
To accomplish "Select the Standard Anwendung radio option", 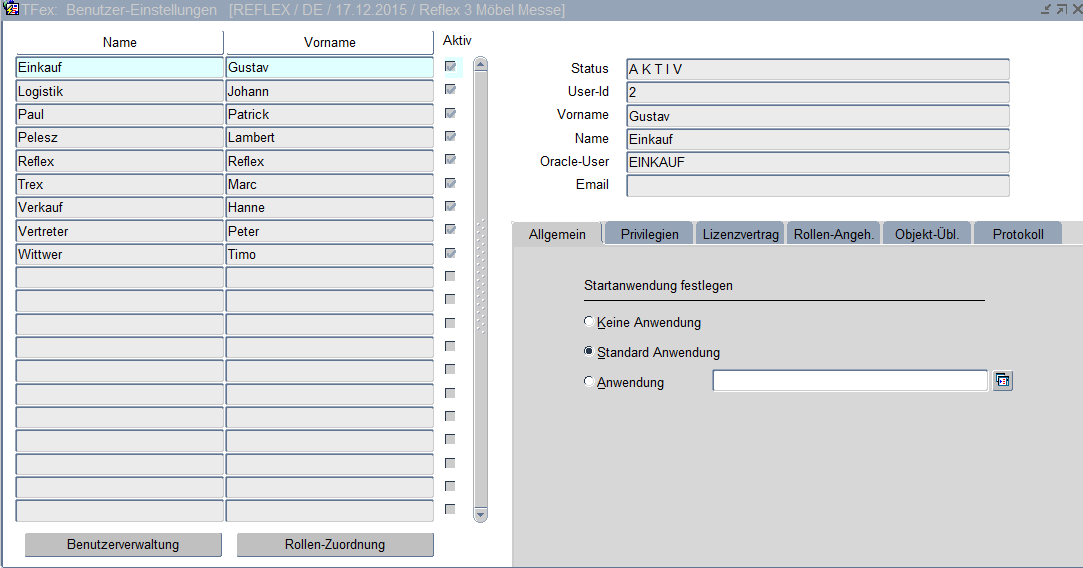I will (589, 352).
